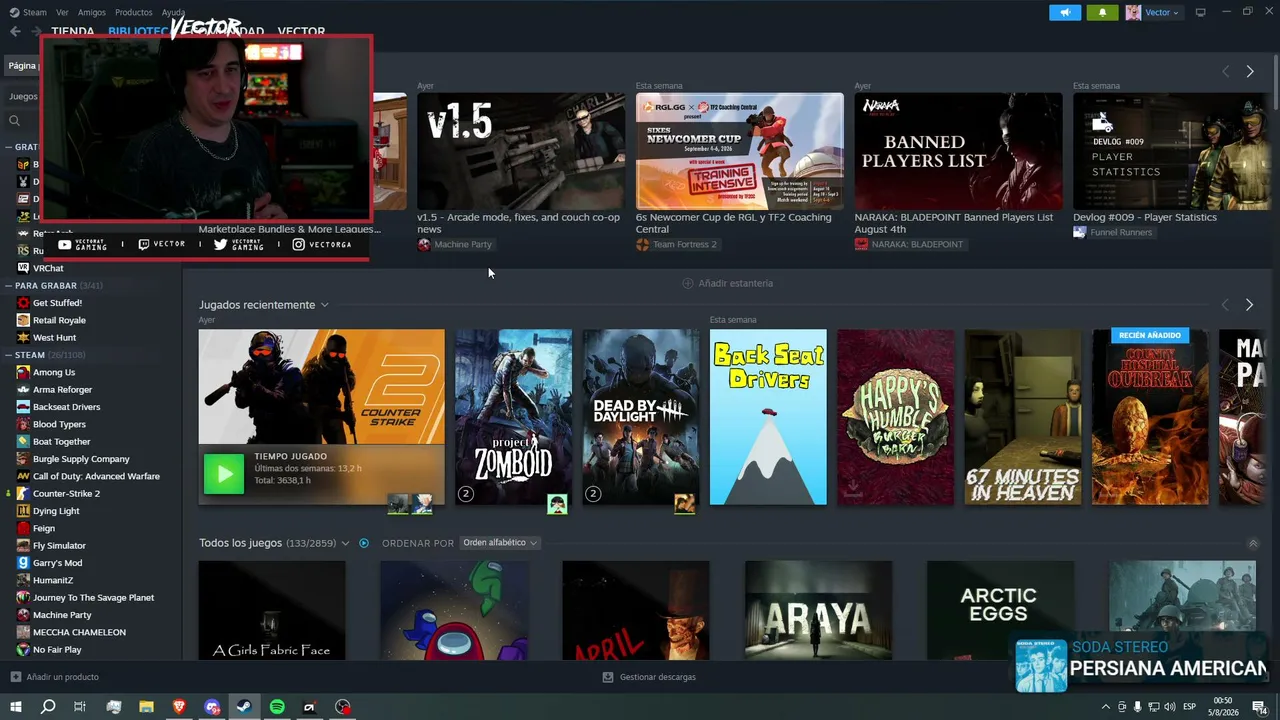Select Burgle Supply Company in the sidebar

[x=81, y=459]
